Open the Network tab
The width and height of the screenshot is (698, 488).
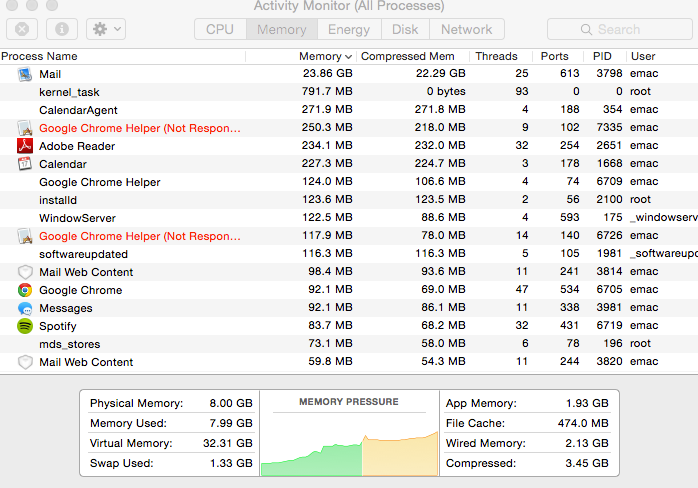click(x=467, y=29)
